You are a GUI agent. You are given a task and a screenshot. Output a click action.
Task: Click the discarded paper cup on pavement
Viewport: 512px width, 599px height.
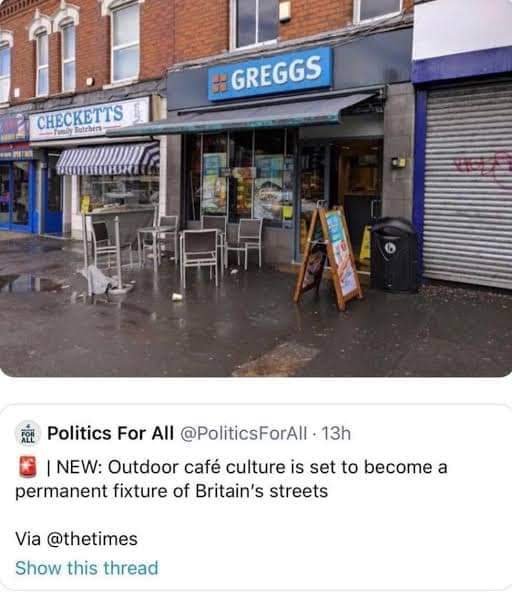177,296
